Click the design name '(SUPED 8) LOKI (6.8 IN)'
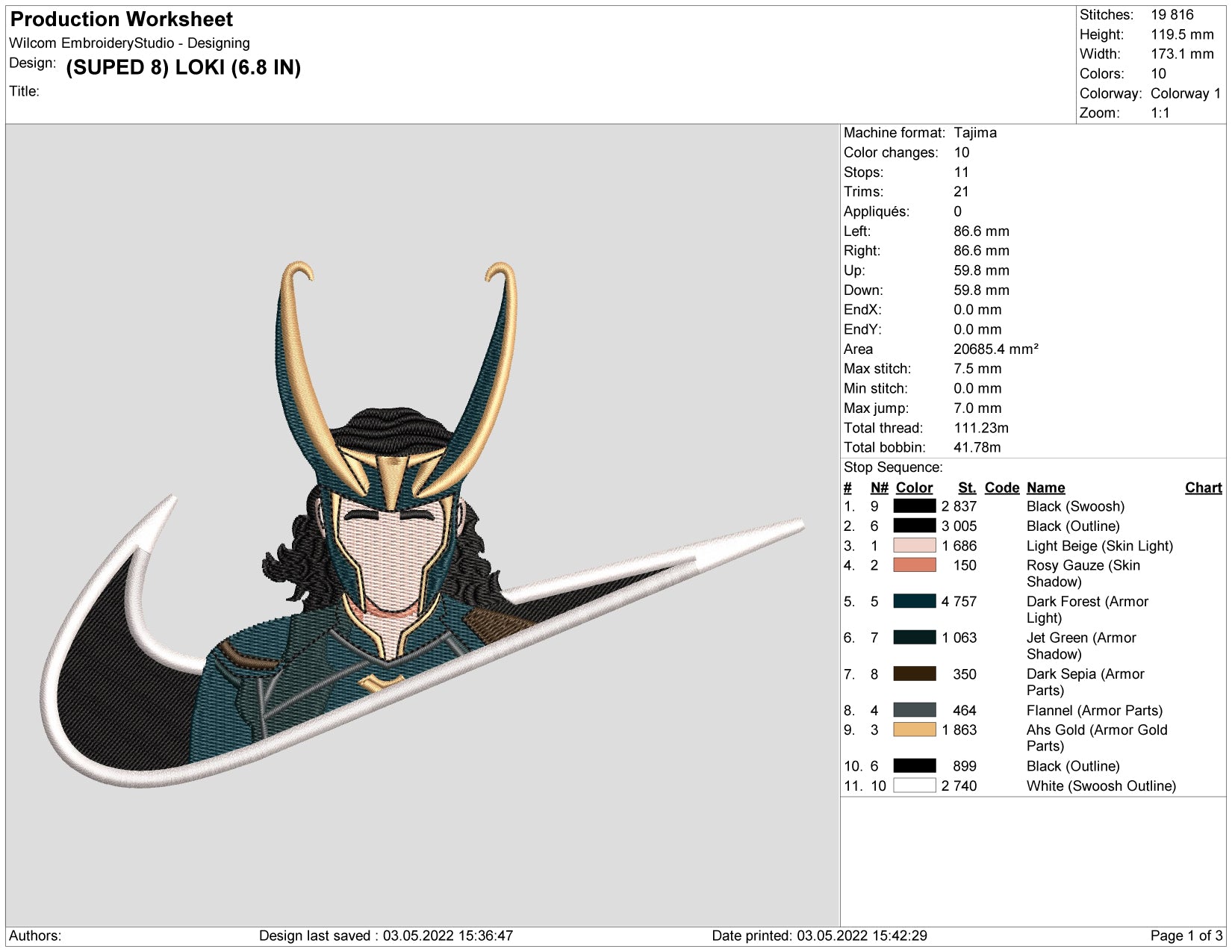The image size is (1232, 952). [x=184, y=67]
